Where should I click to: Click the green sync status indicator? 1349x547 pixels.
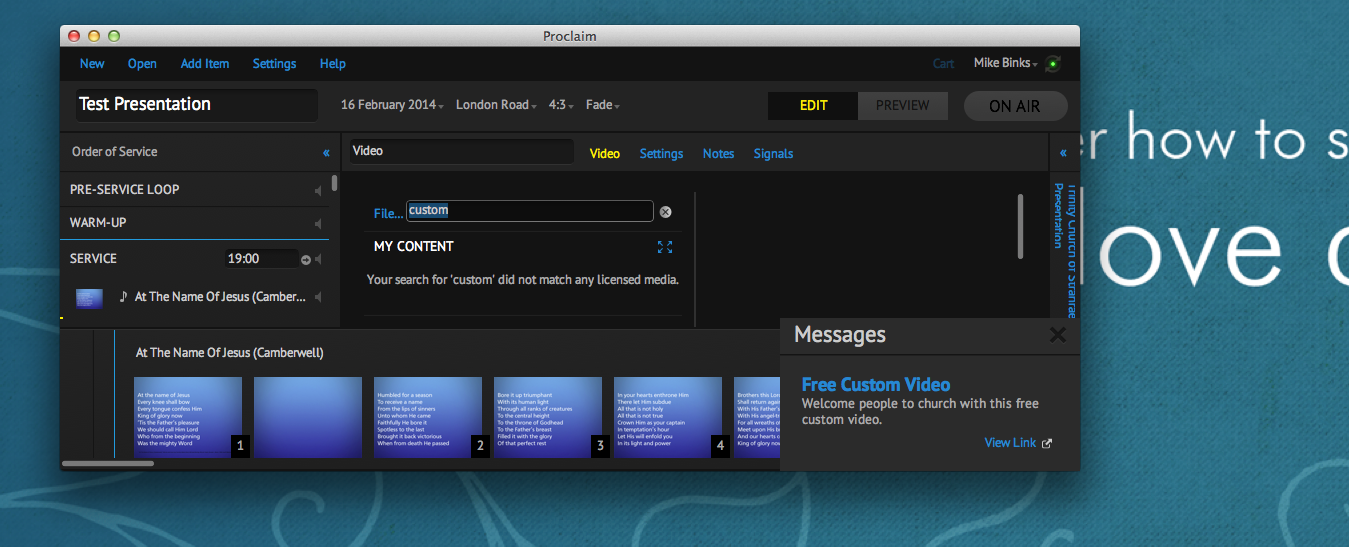[x=1052, y=64]
